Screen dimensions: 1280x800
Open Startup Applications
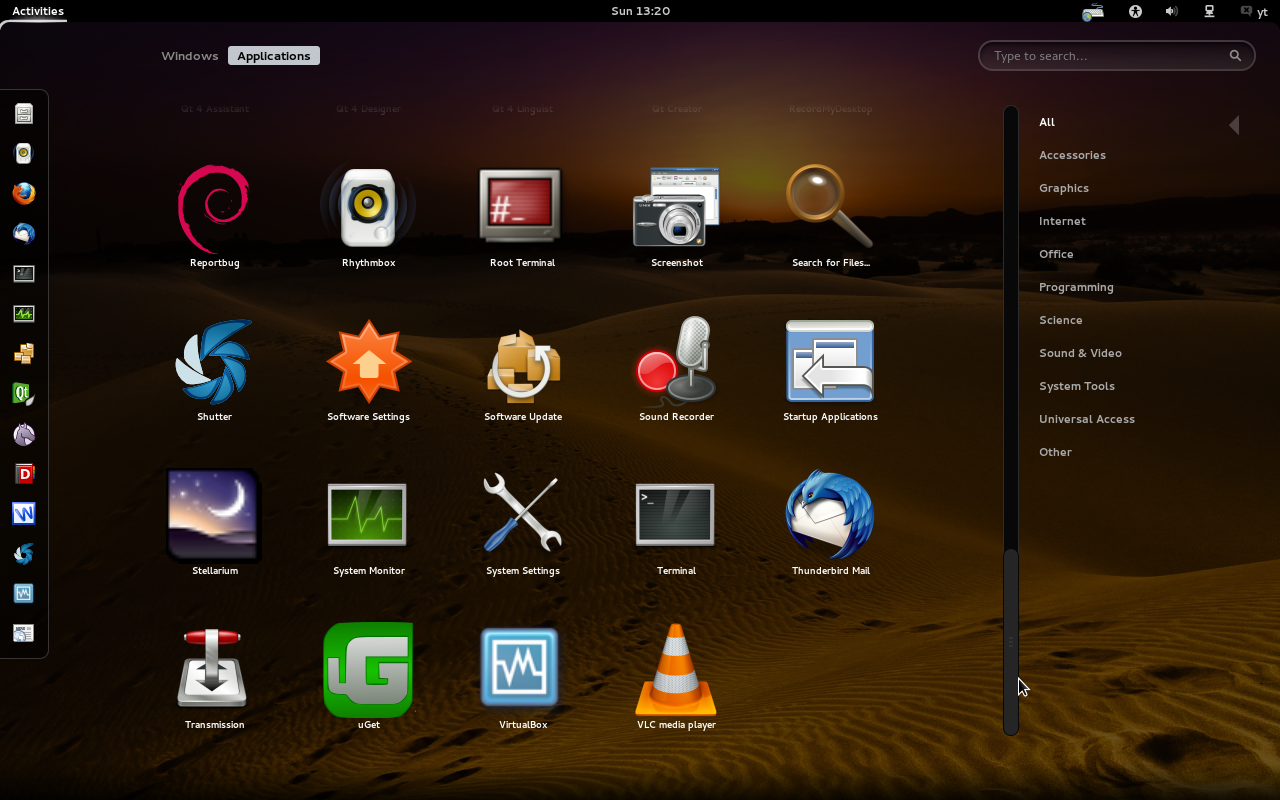pos(830,370)
